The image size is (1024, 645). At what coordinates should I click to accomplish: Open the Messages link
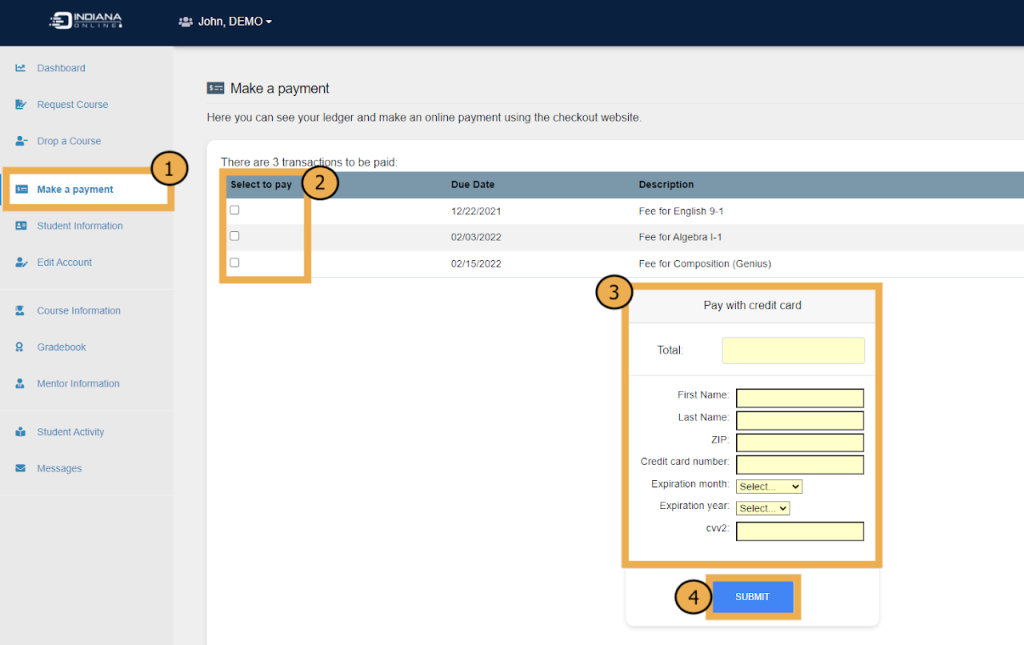(59, 469)
